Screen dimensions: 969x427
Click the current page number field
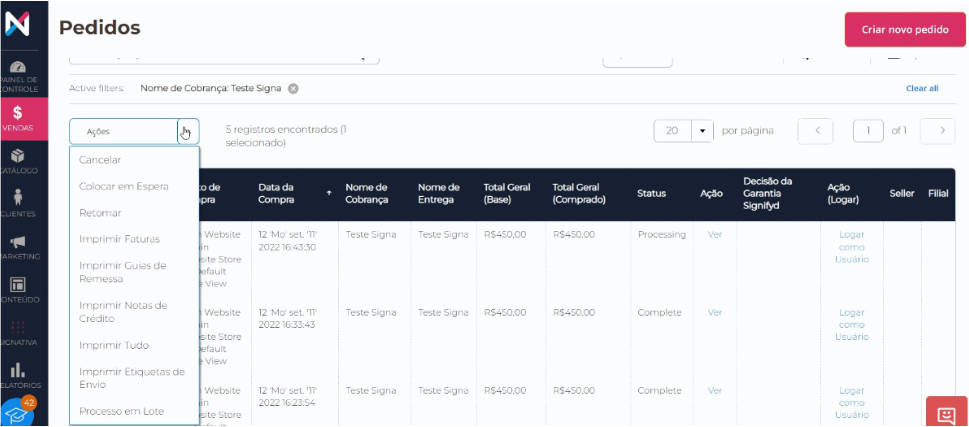coord(868,131)
